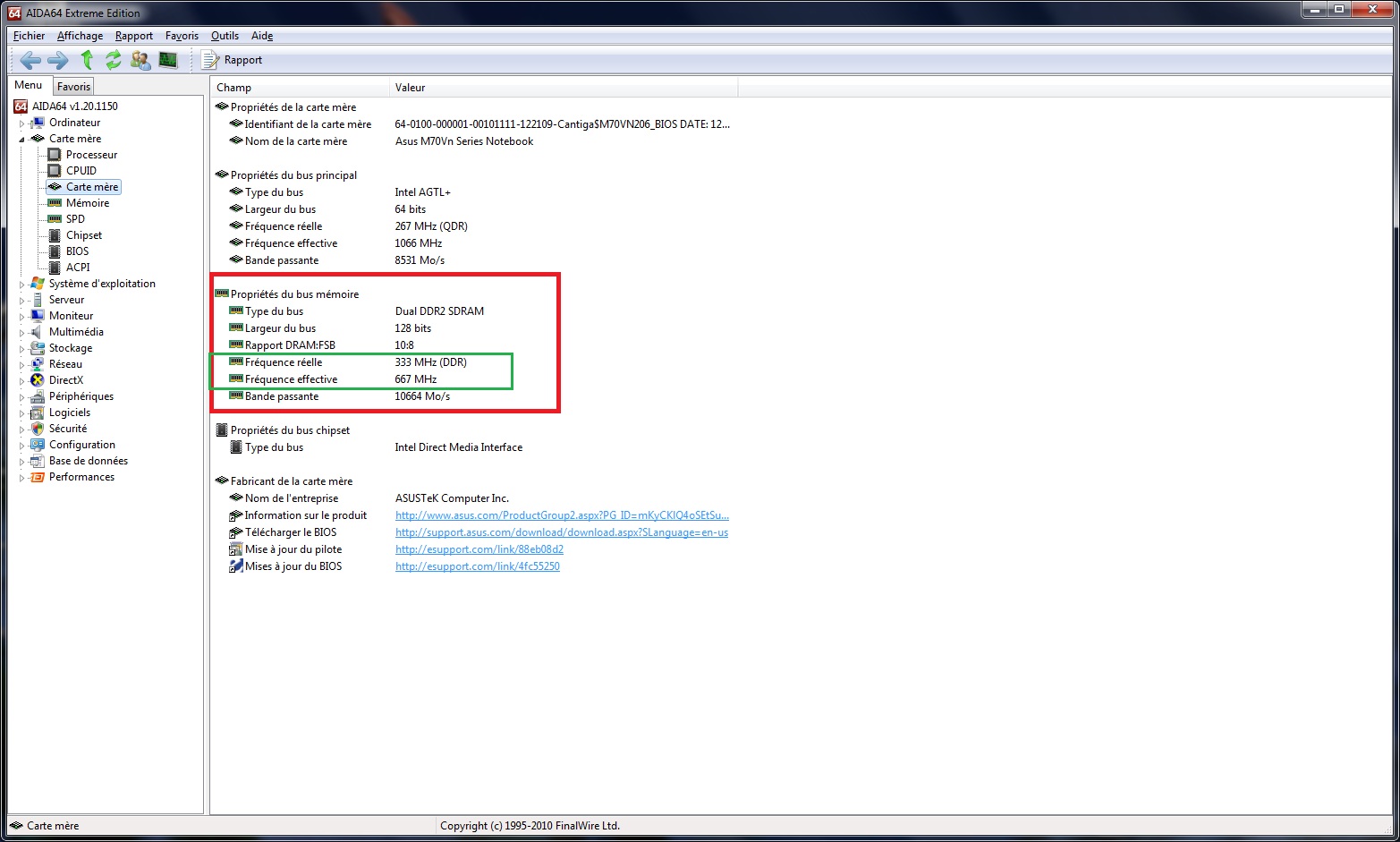Open the Télécharger le BIOS support link

(561, 532)
